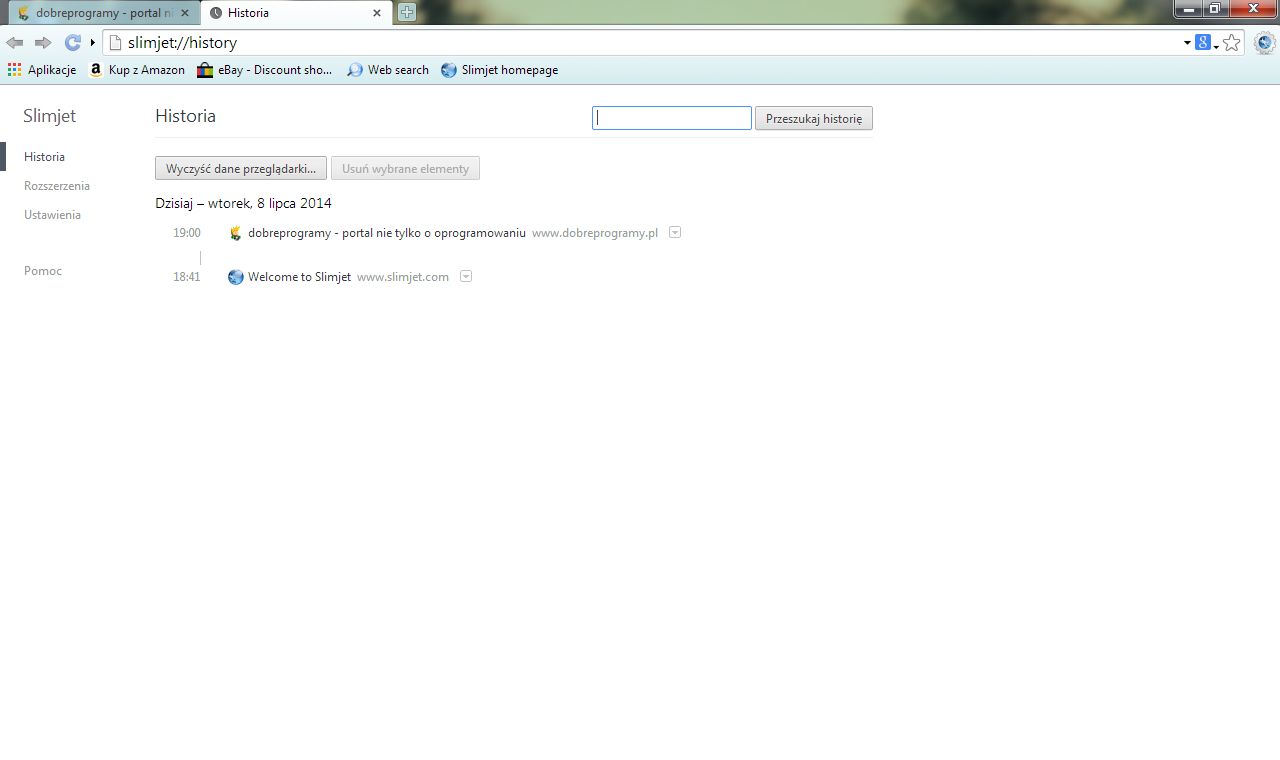Image resolution: width=1280 pixels, height=760 pixels.
Task: Click the www.dobreprogramy.pl domain text
Action: click(x=595, y=233)
